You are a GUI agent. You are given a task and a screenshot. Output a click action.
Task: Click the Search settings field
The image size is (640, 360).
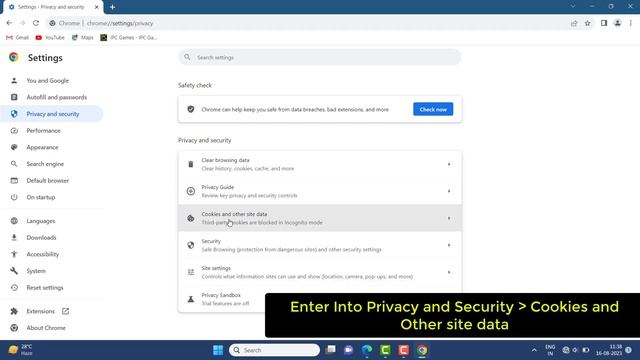[x=320, y=58]
